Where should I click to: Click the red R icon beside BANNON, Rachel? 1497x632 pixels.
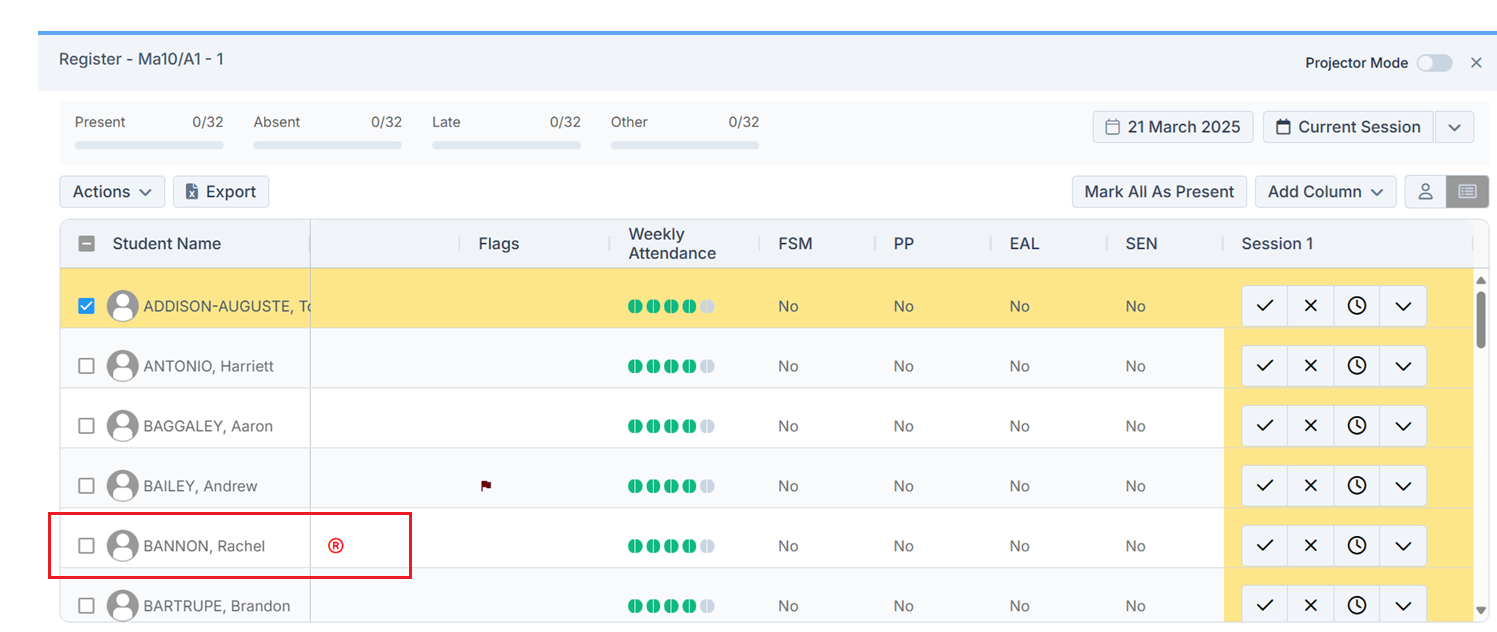click(336, 546)
